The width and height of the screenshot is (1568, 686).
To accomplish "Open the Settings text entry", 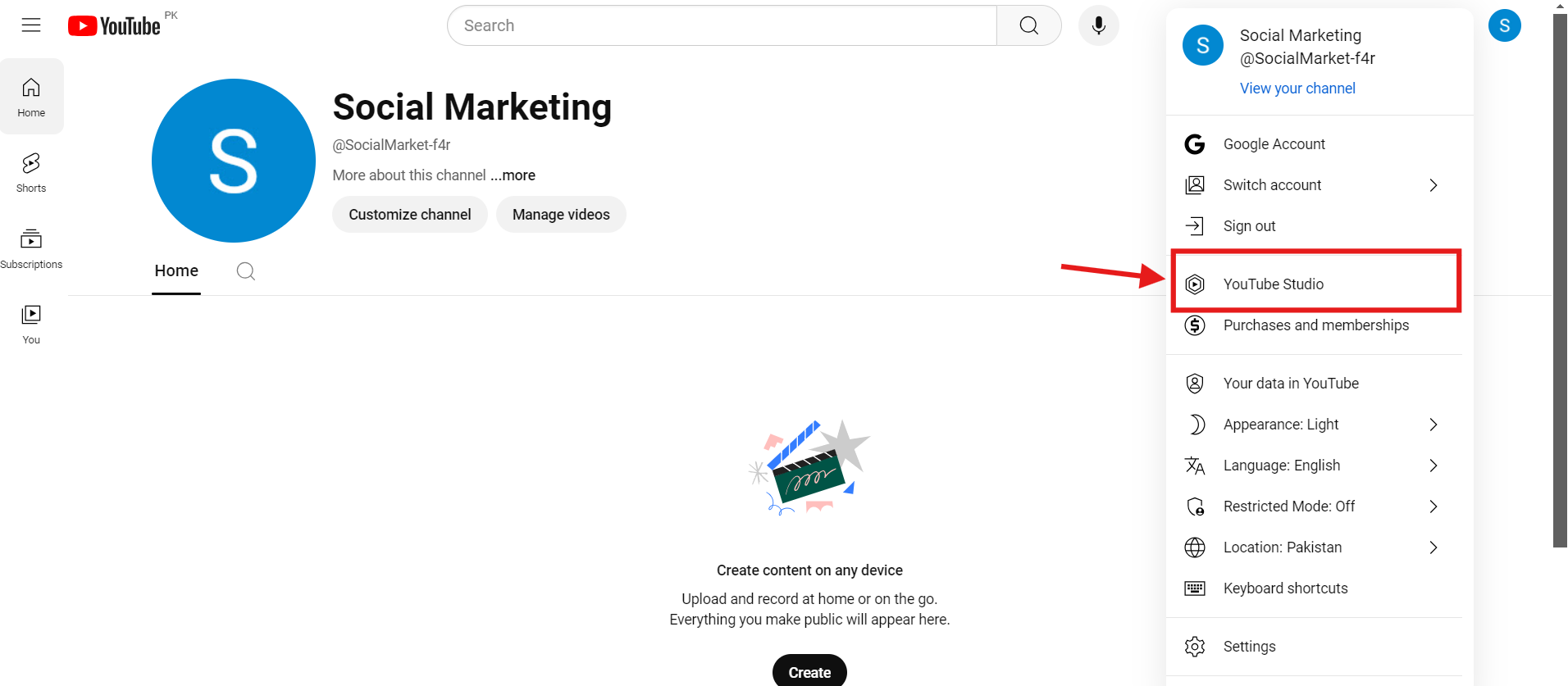I will coord(1249,647).
